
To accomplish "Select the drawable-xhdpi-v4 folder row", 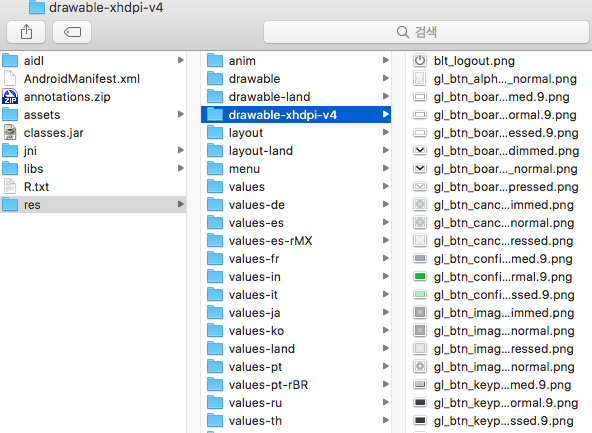I will [296, 115].
